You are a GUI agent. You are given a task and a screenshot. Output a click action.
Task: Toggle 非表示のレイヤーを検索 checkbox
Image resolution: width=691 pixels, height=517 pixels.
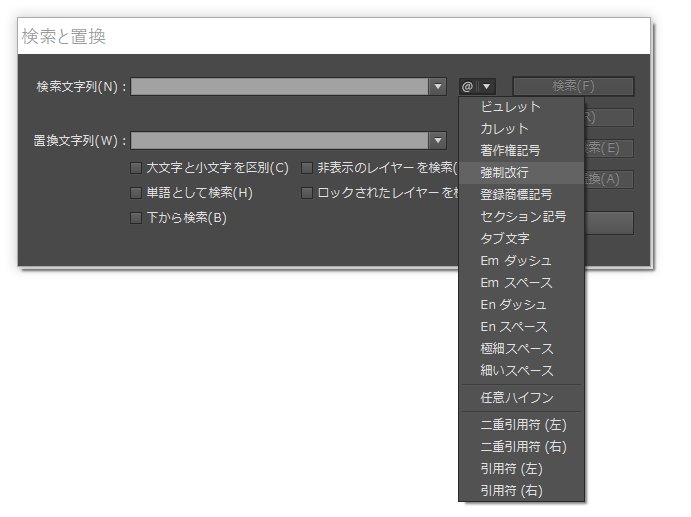(x=307, y=168)
